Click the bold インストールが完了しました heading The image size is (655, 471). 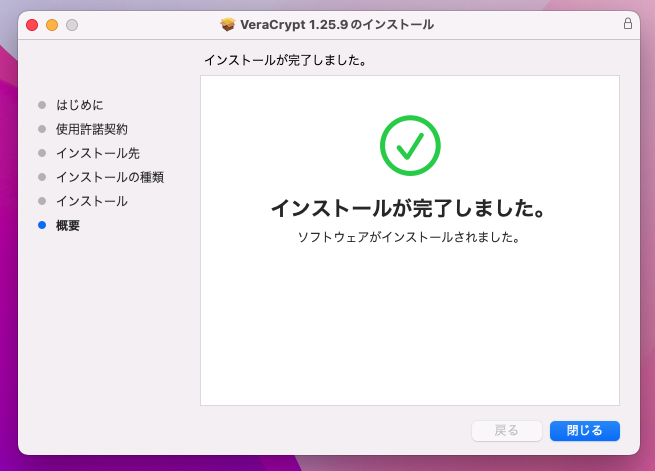410,209
